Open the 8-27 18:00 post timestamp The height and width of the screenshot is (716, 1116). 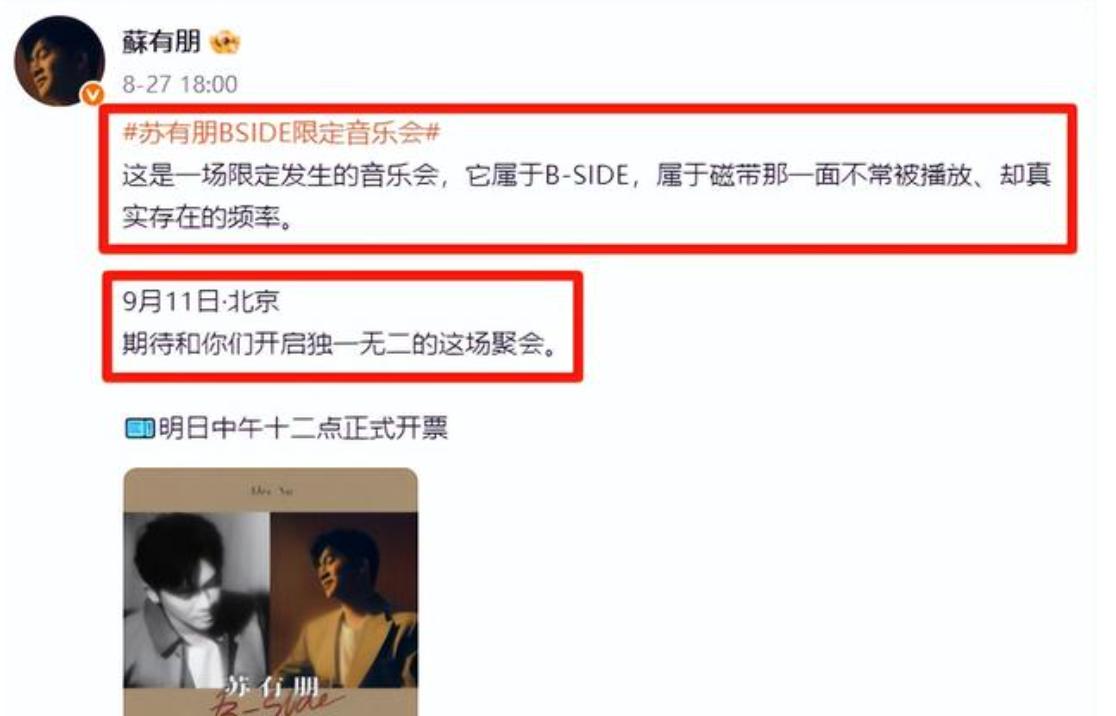[x=180, y=84]
